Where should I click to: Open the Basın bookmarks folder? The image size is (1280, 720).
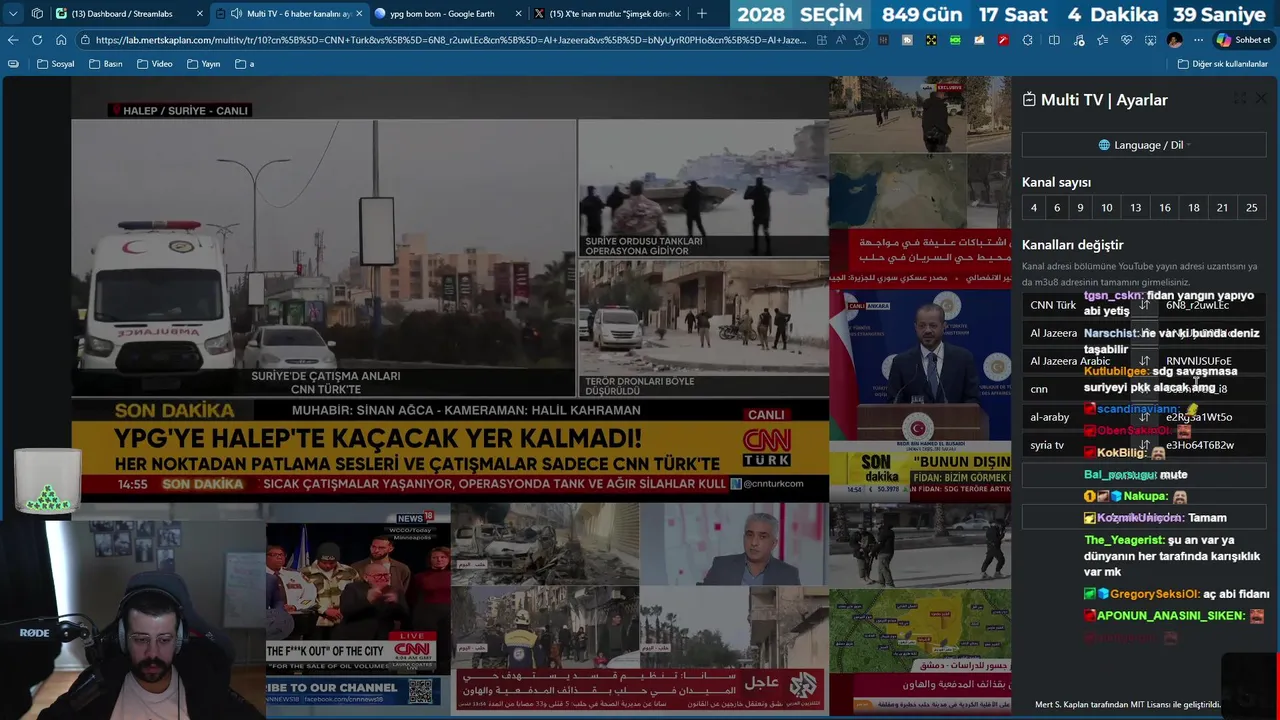(x=106, y=64)
